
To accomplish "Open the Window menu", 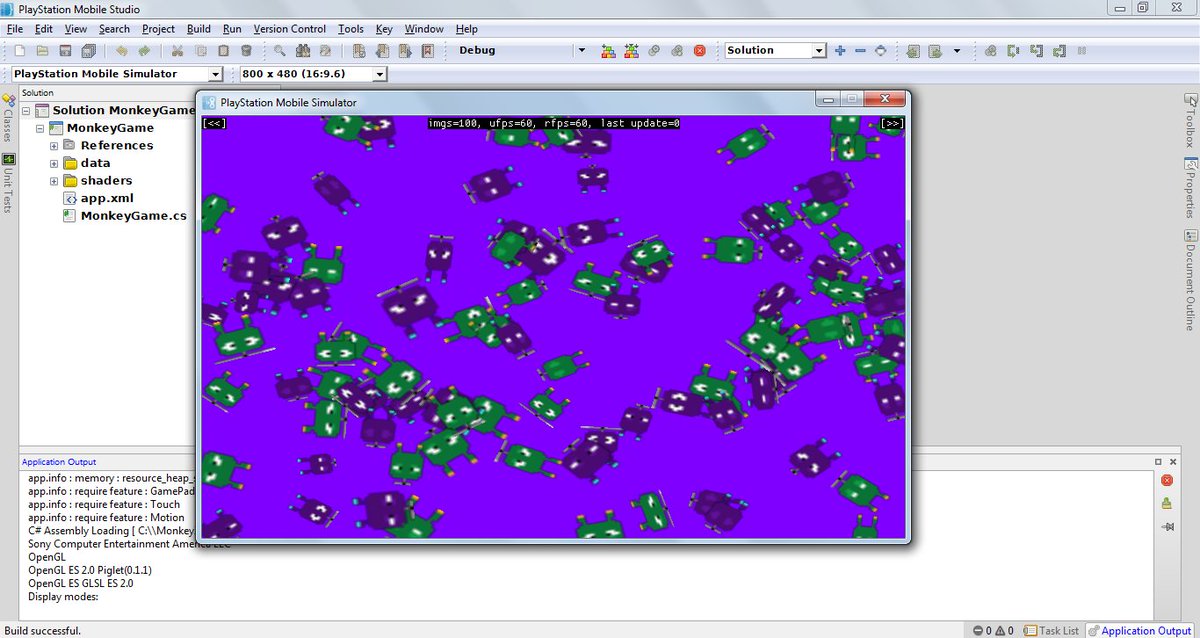I will 424,29.
